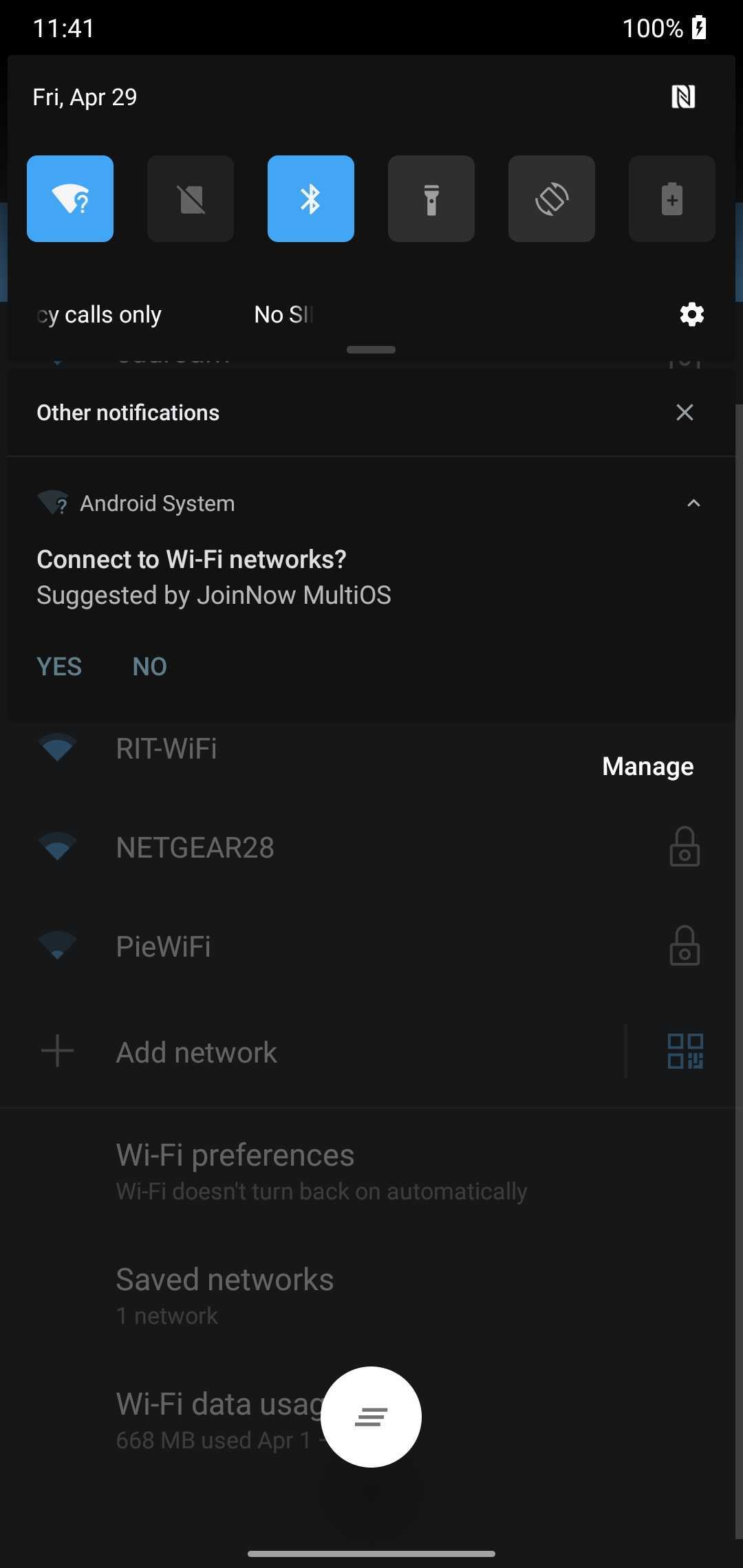Collapse the Android System notification

tap(693, 503)
